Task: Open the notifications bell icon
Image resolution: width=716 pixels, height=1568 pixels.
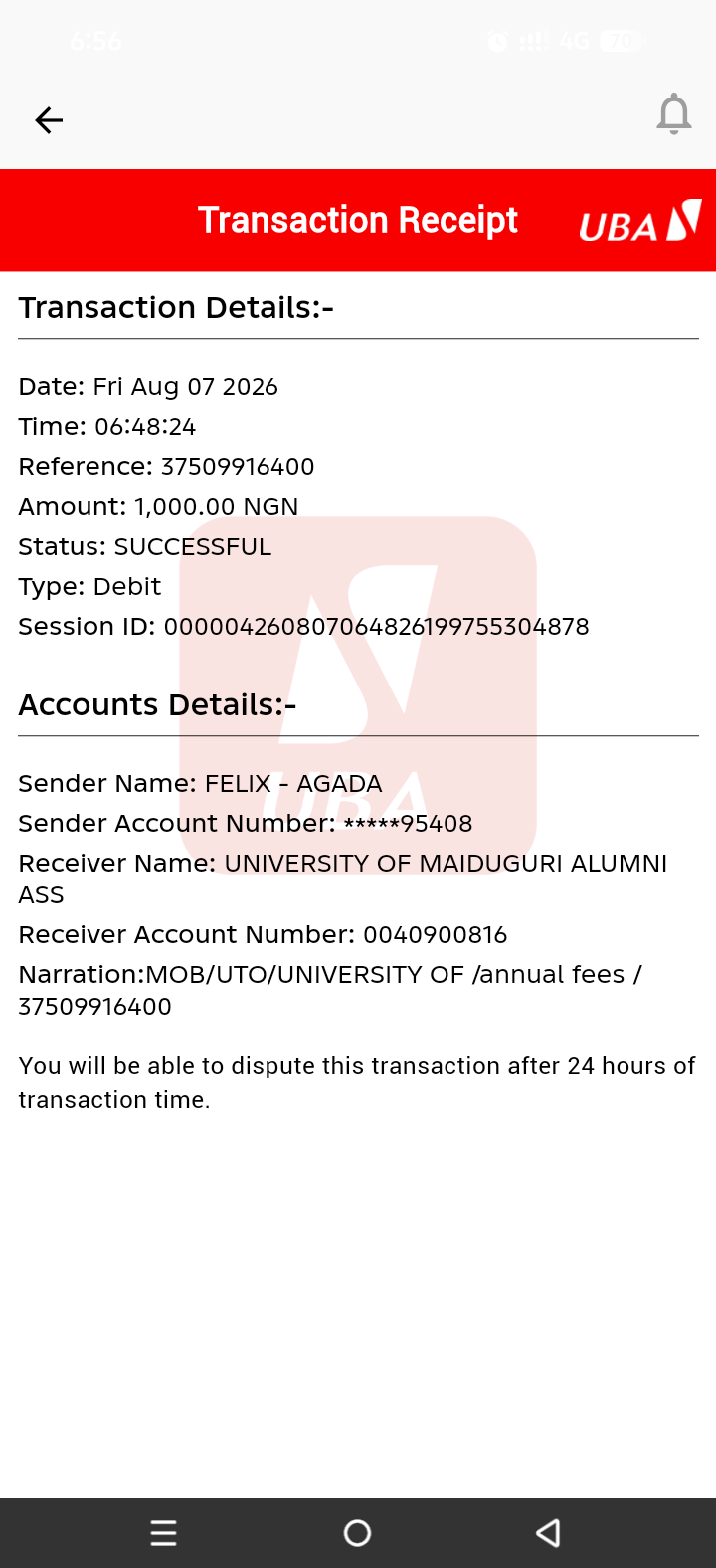Action: [674, 113]
